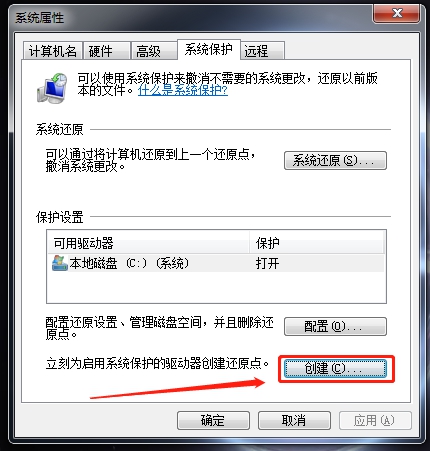Switch to the 计算机名 tab
Screen dimensions: 430x451
52,51
